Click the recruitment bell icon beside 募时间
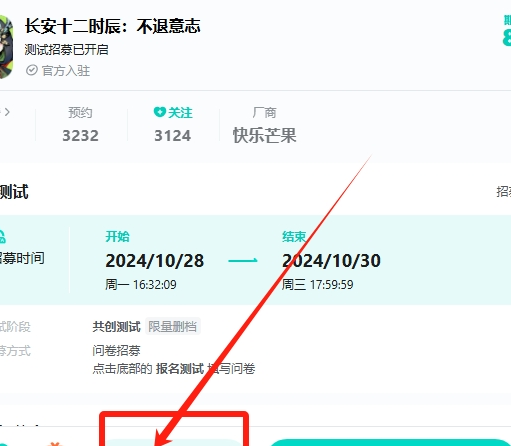 (x=2, y=237)
